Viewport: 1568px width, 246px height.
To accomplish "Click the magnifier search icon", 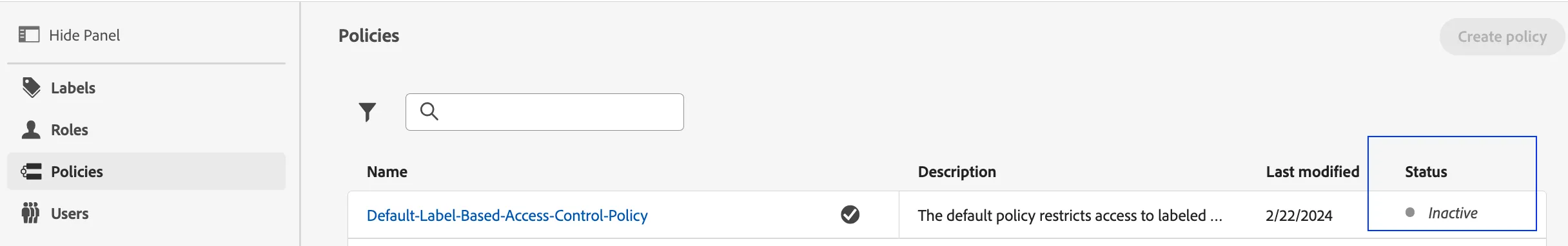I will tap(429, 111).
